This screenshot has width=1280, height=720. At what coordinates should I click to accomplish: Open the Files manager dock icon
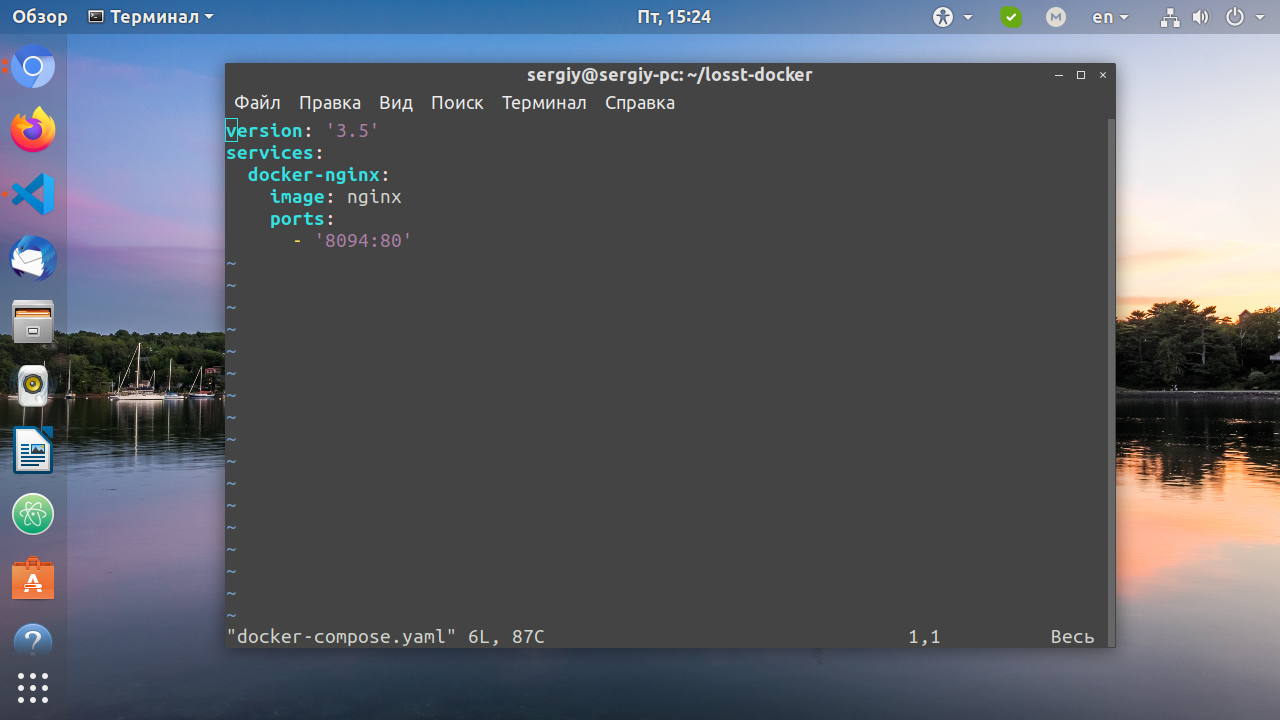coord(33,322)
